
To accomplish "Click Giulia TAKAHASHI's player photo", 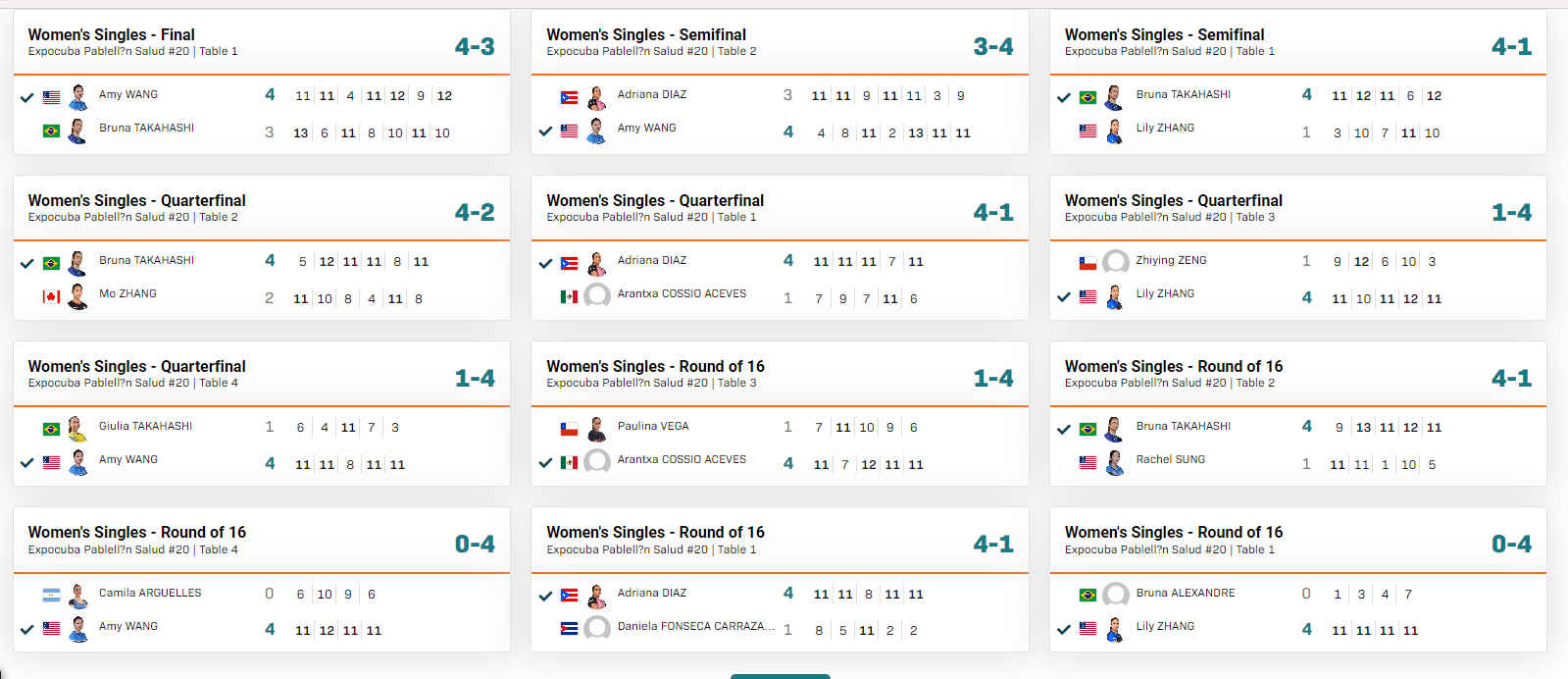I will point(78,429).
